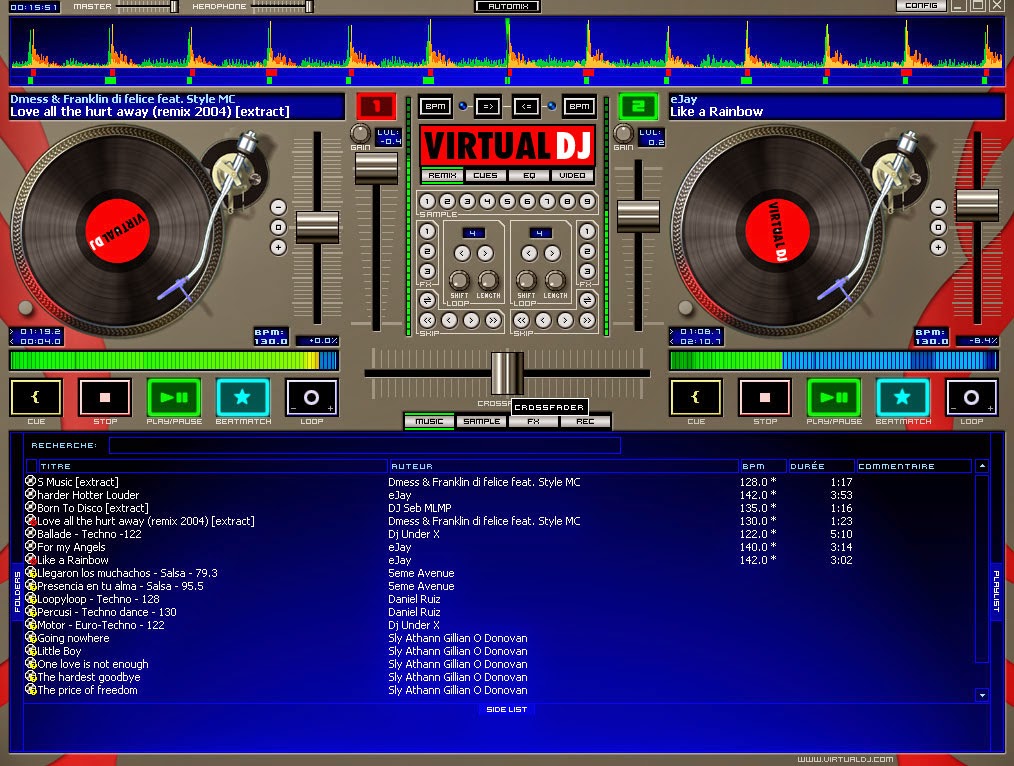Activate the Loop icon on deck 2
This screenshot has height=766, width=1014.
coord(970,397)
